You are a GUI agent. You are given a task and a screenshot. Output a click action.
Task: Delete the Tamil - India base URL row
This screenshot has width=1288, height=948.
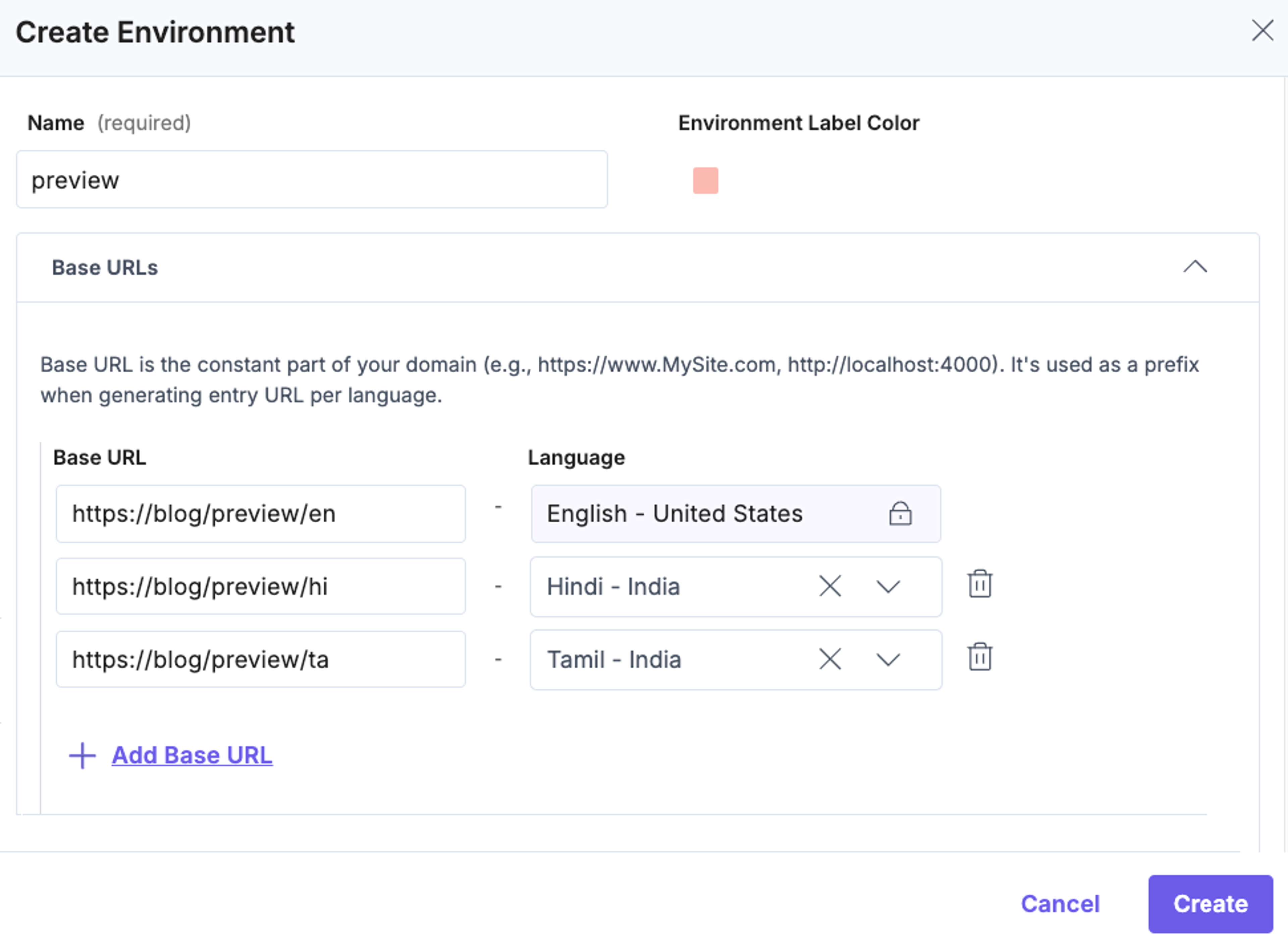click(980, 657)
